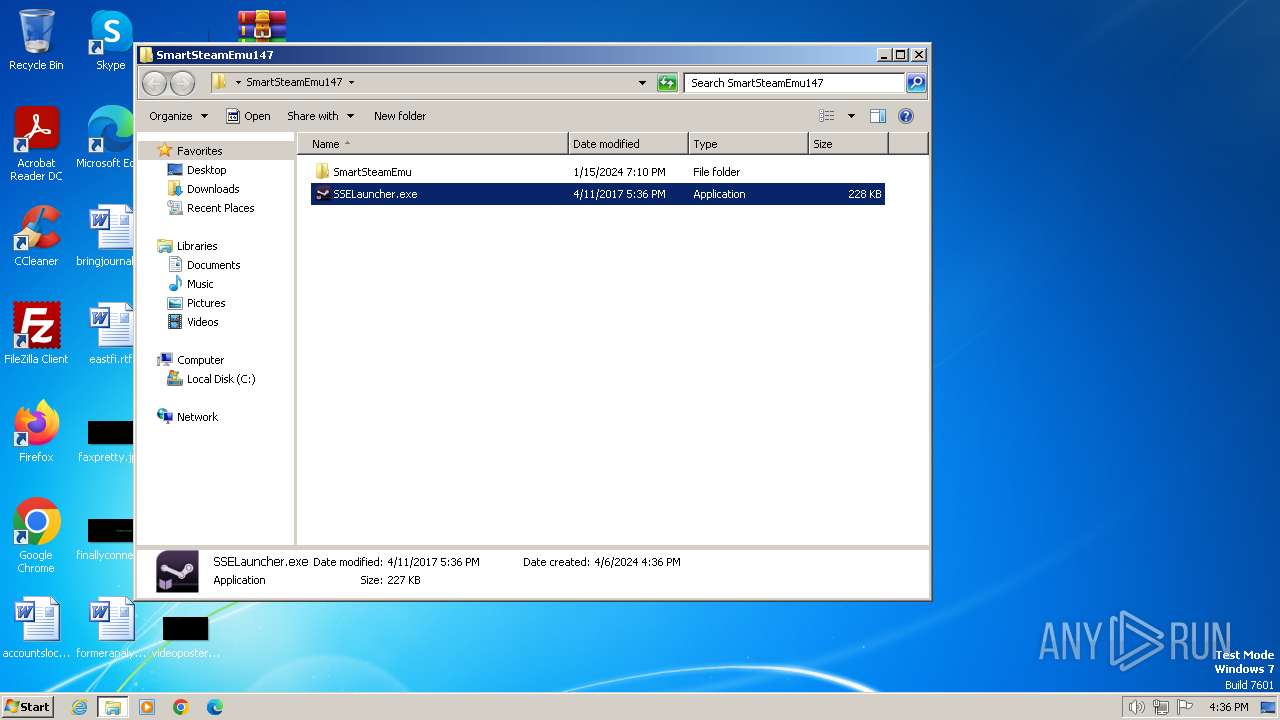Open the Organize dropdown menu
The image size is (1280, 720).
178,116
